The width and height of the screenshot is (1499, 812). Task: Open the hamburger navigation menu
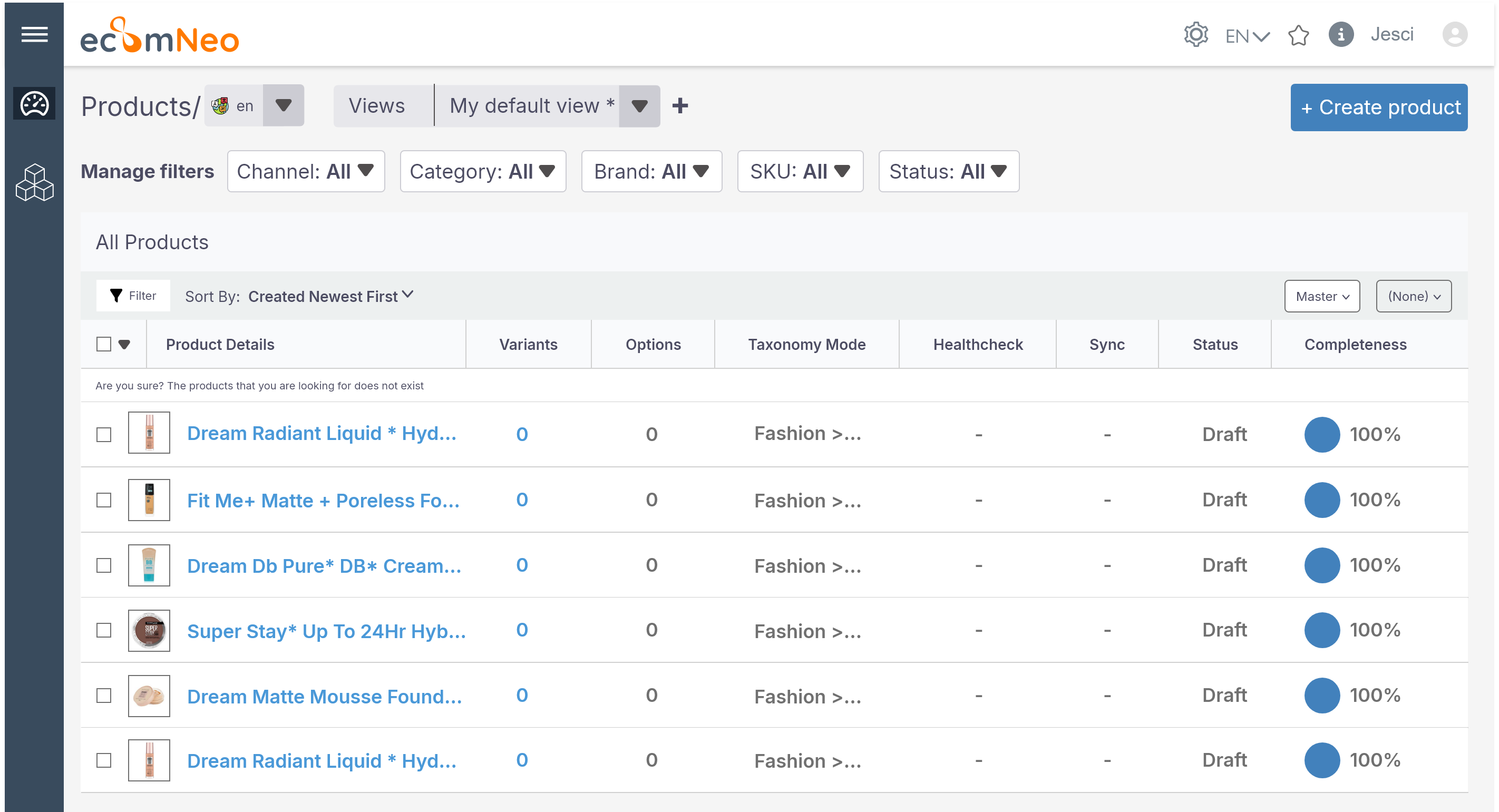tap(34, 34)
